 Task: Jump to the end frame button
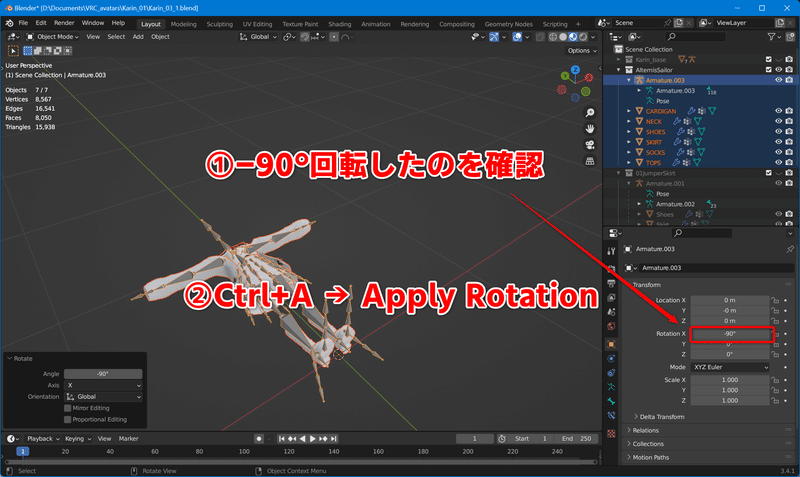tap(334, 439)
